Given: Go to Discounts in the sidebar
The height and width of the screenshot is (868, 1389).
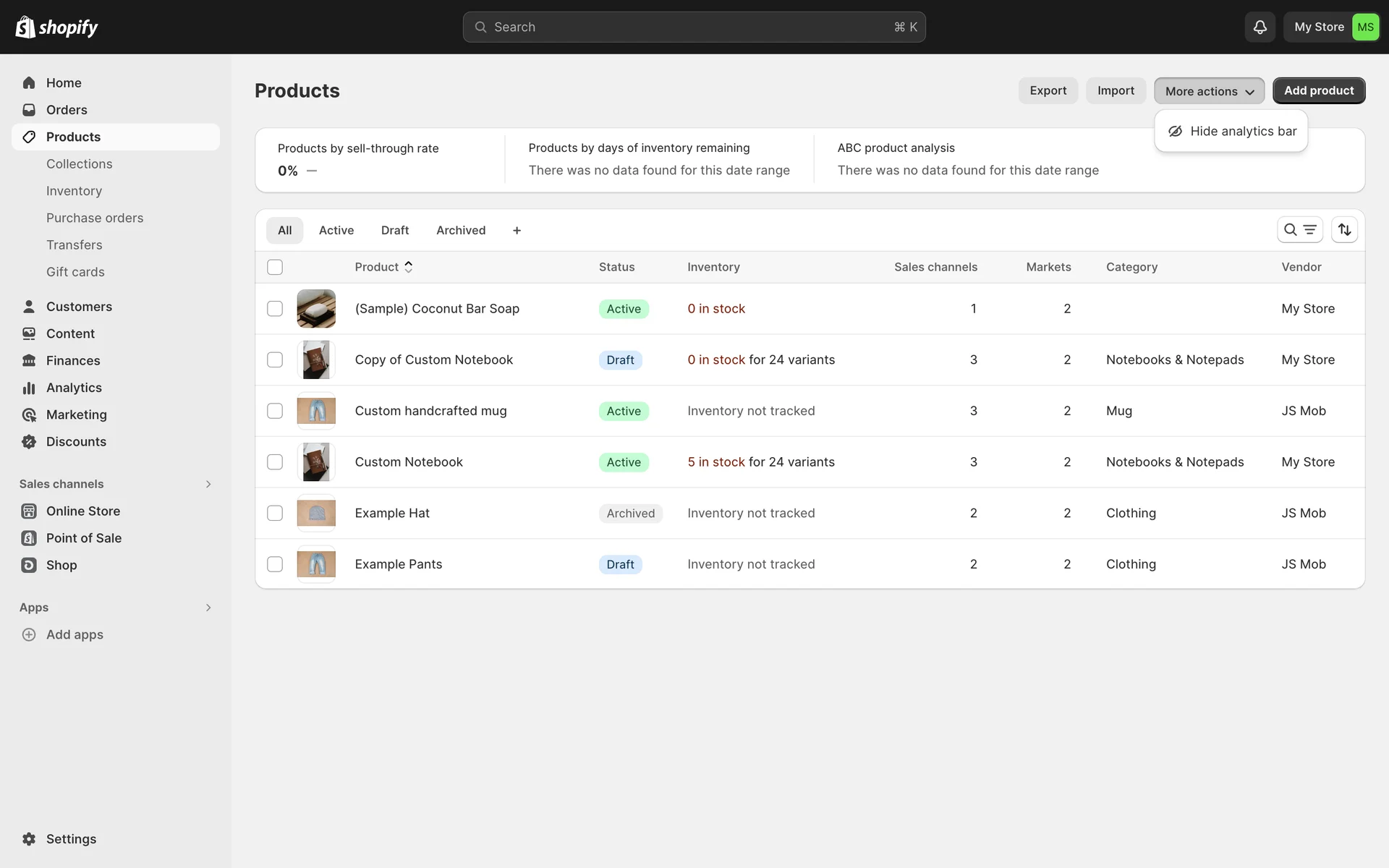Looking at the screenshot, I should [76, 442].
